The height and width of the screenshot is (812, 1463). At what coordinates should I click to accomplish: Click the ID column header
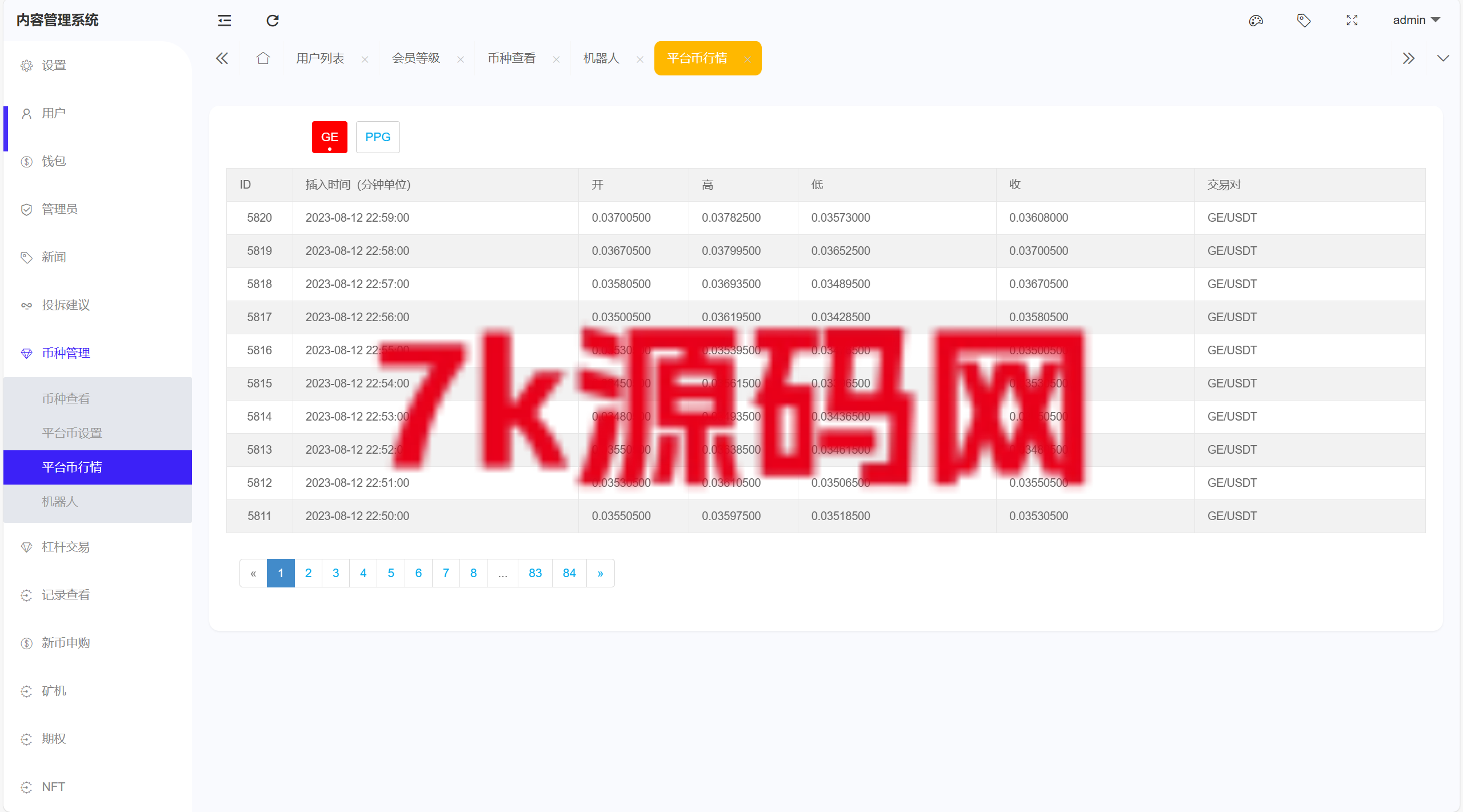[259, 185]
